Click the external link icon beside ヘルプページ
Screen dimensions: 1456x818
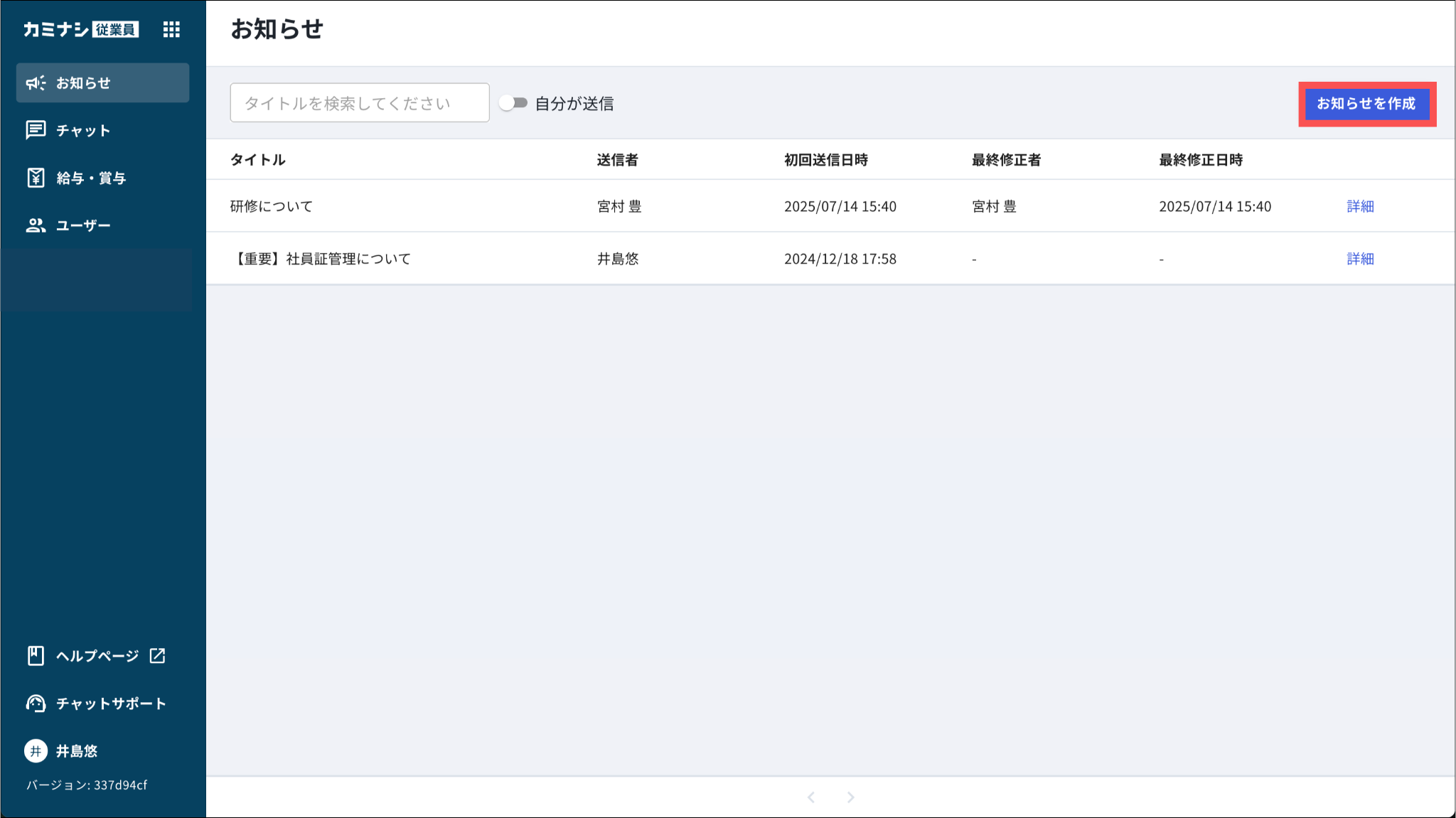point(157,655)
